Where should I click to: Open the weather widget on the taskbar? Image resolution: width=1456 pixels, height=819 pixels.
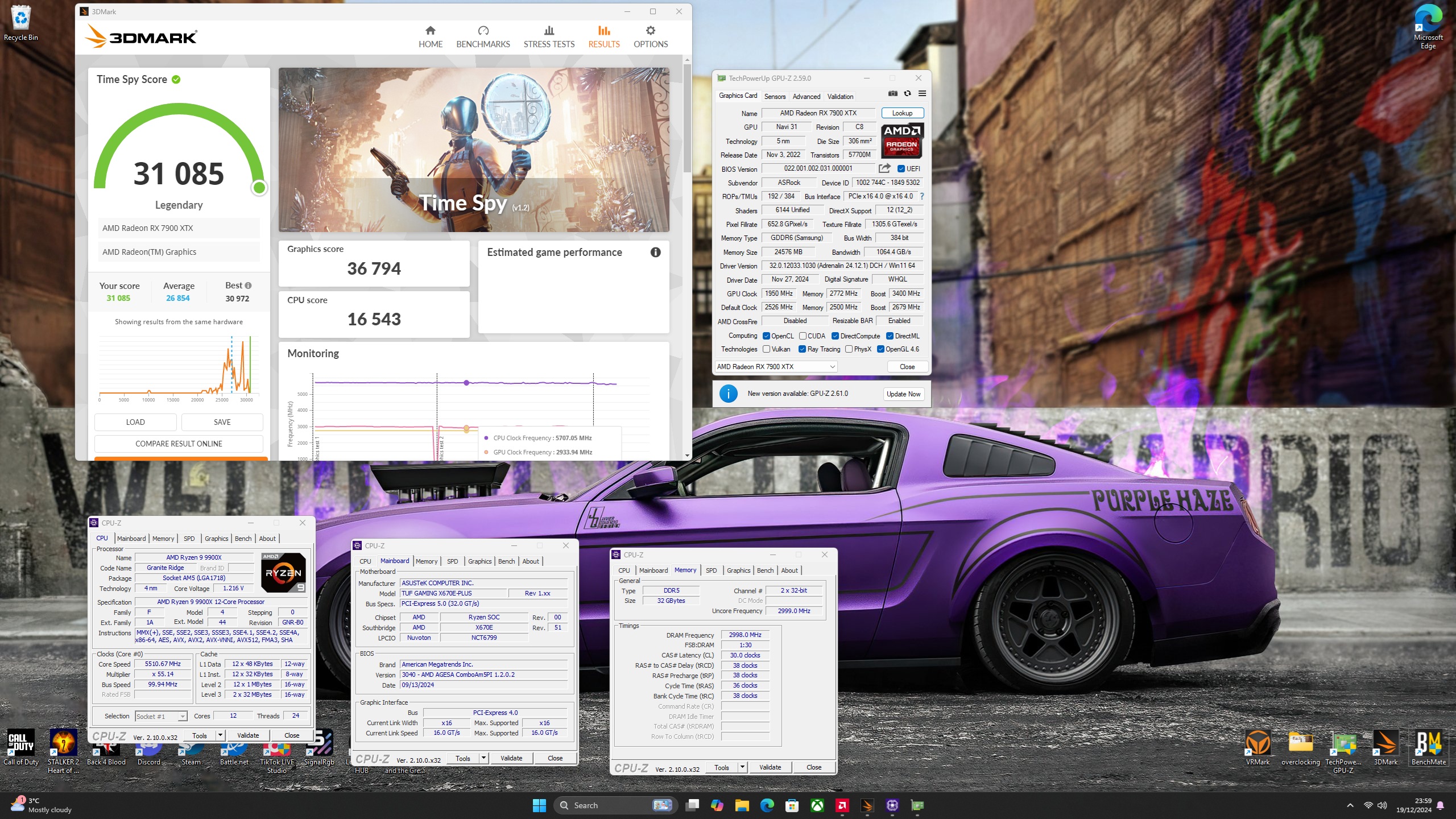click(41, 805)
